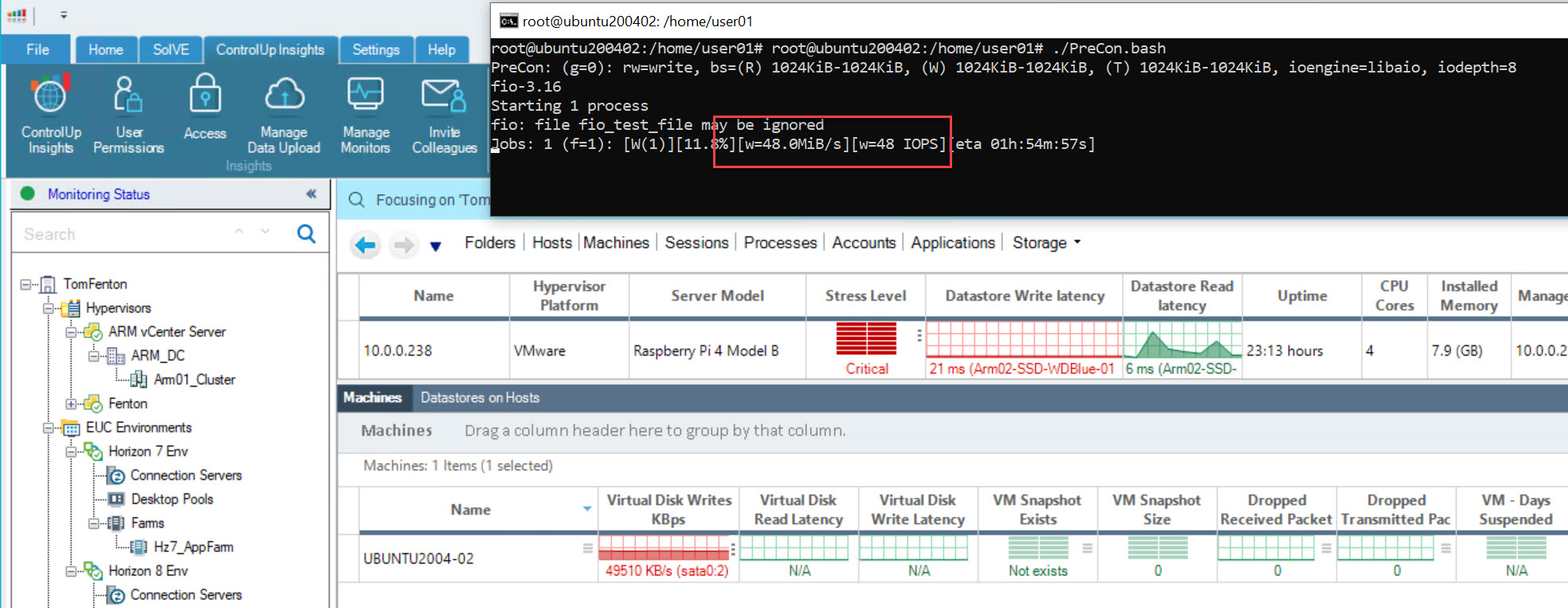Image resolution: width=1568 pixels, height=608 pixels.
Task: Sort by Virtual Disk Read Latency header
Action: (798, 509)
